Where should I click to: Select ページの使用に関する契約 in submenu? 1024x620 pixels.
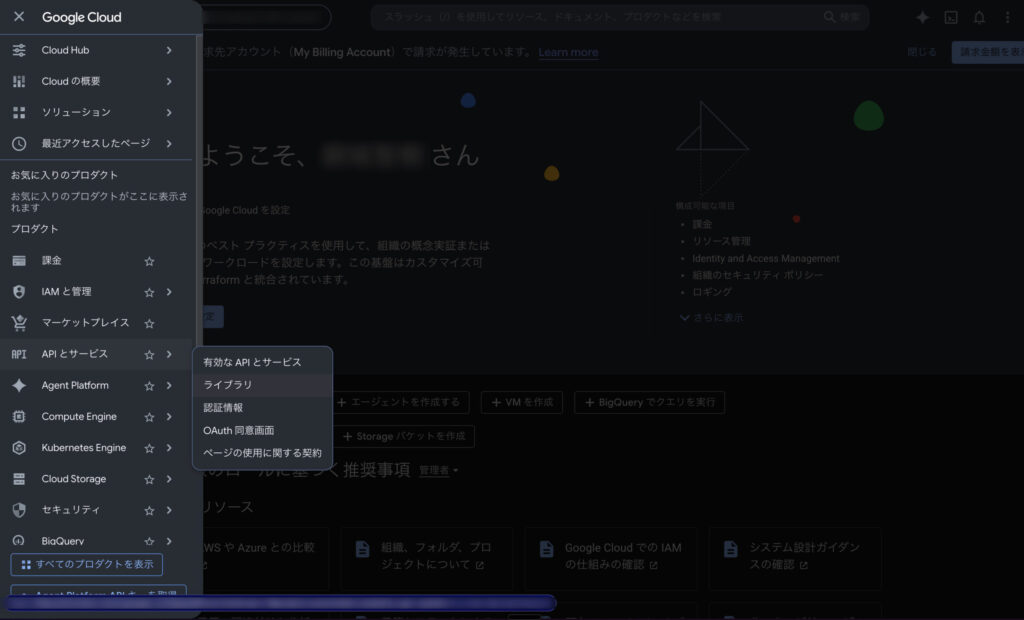click(263, 453)
